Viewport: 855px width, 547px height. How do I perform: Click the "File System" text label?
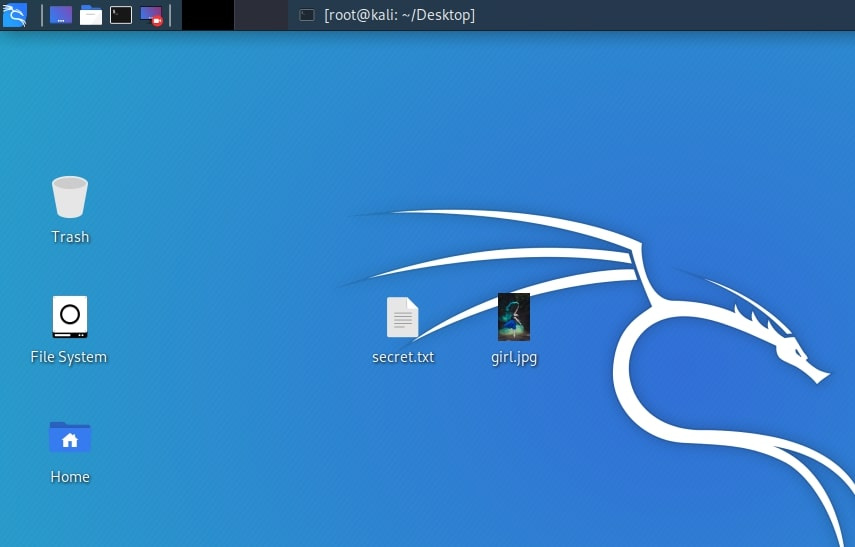pos(69,357)
